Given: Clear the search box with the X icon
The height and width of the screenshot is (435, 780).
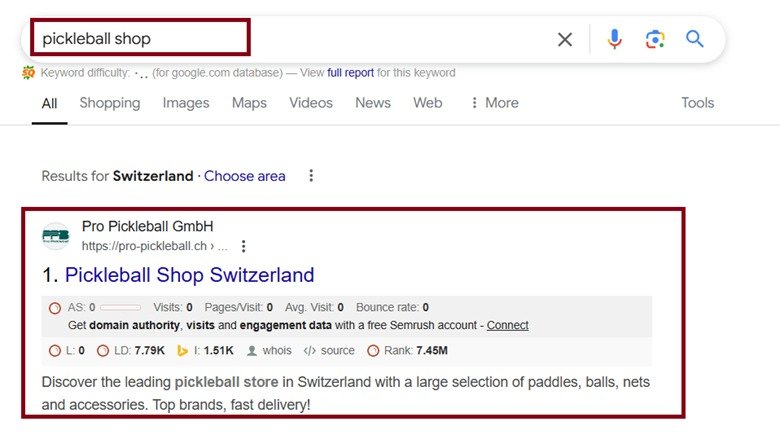Looking at the screenshot, I should coord(565,39).
